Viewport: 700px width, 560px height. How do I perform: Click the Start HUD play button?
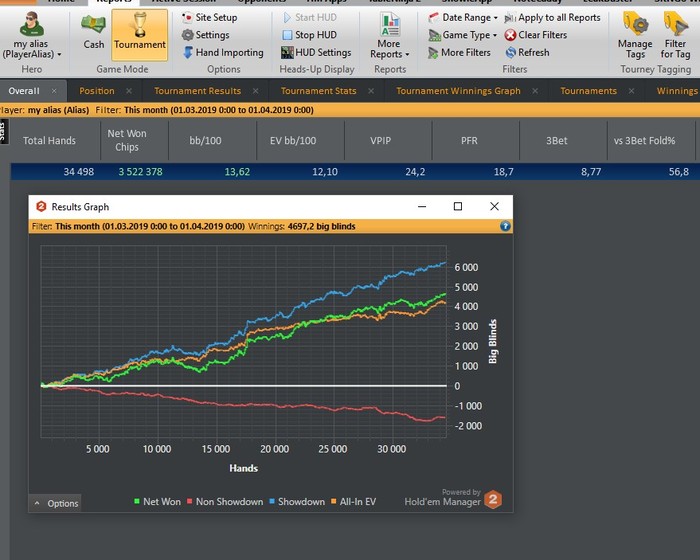point(310,17)
